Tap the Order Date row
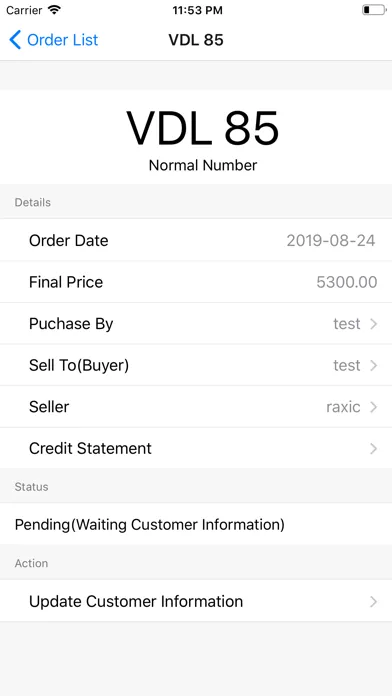 tap(196, 240)
